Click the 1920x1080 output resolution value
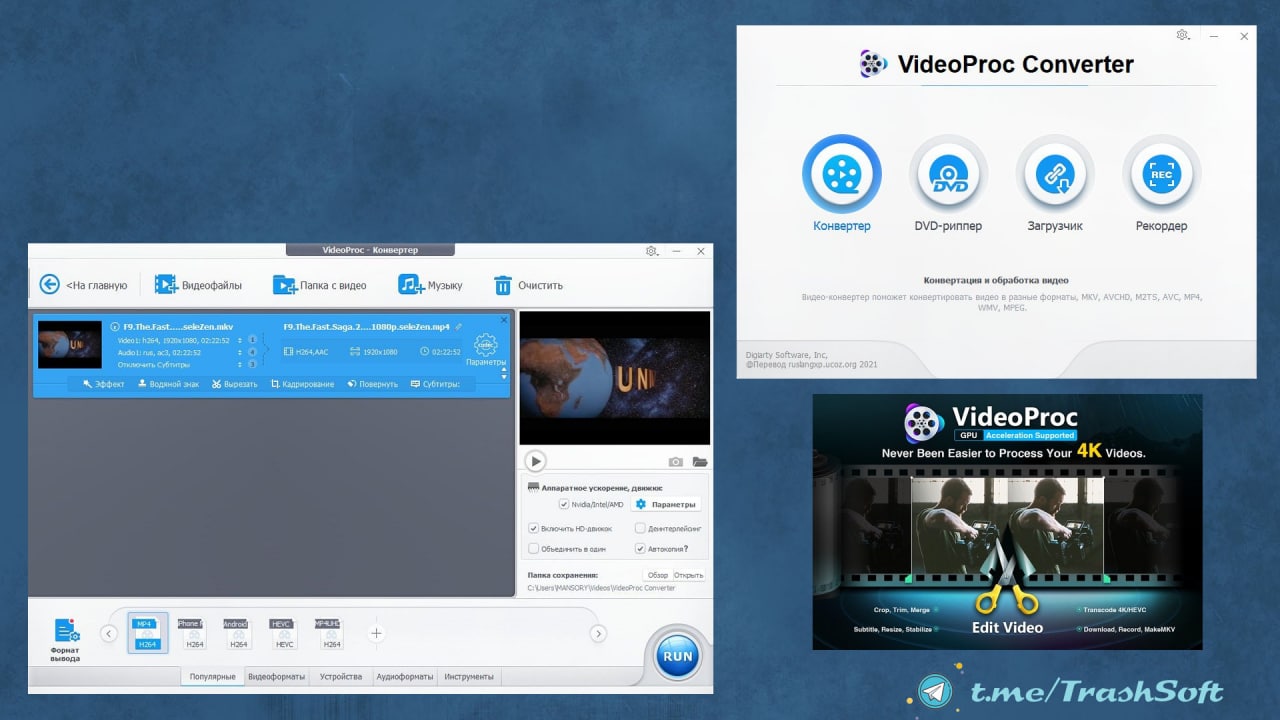1280x720 pixels. coord(375,352)
